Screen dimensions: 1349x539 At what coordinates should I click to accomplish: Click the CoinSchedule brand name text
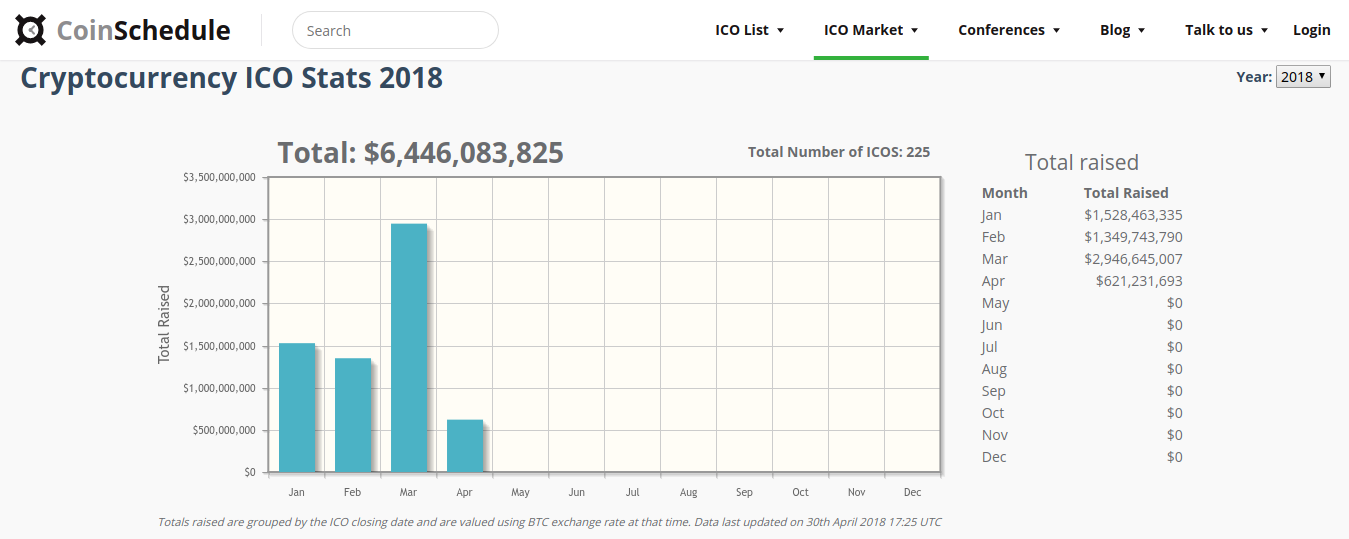coord(143,30)
